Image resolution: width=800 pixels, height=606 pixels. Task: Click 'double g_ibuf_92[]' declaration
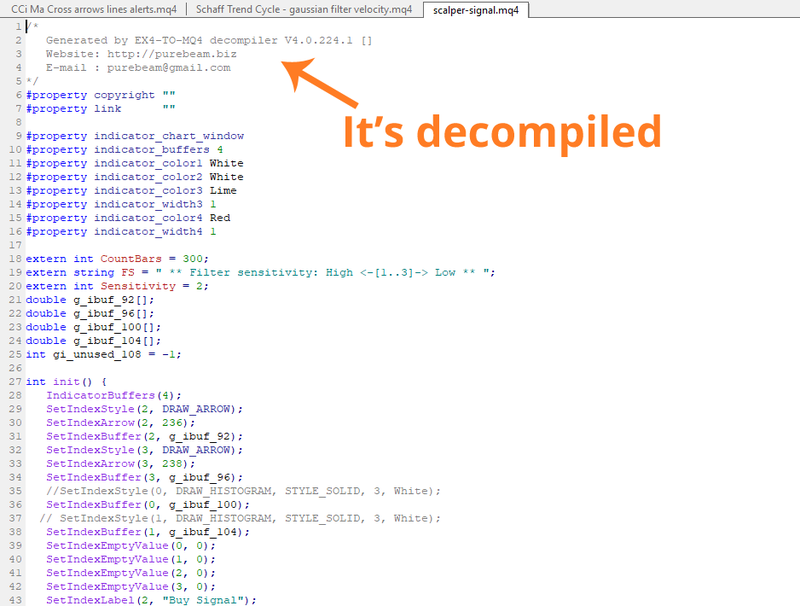(x=90, y=300)
